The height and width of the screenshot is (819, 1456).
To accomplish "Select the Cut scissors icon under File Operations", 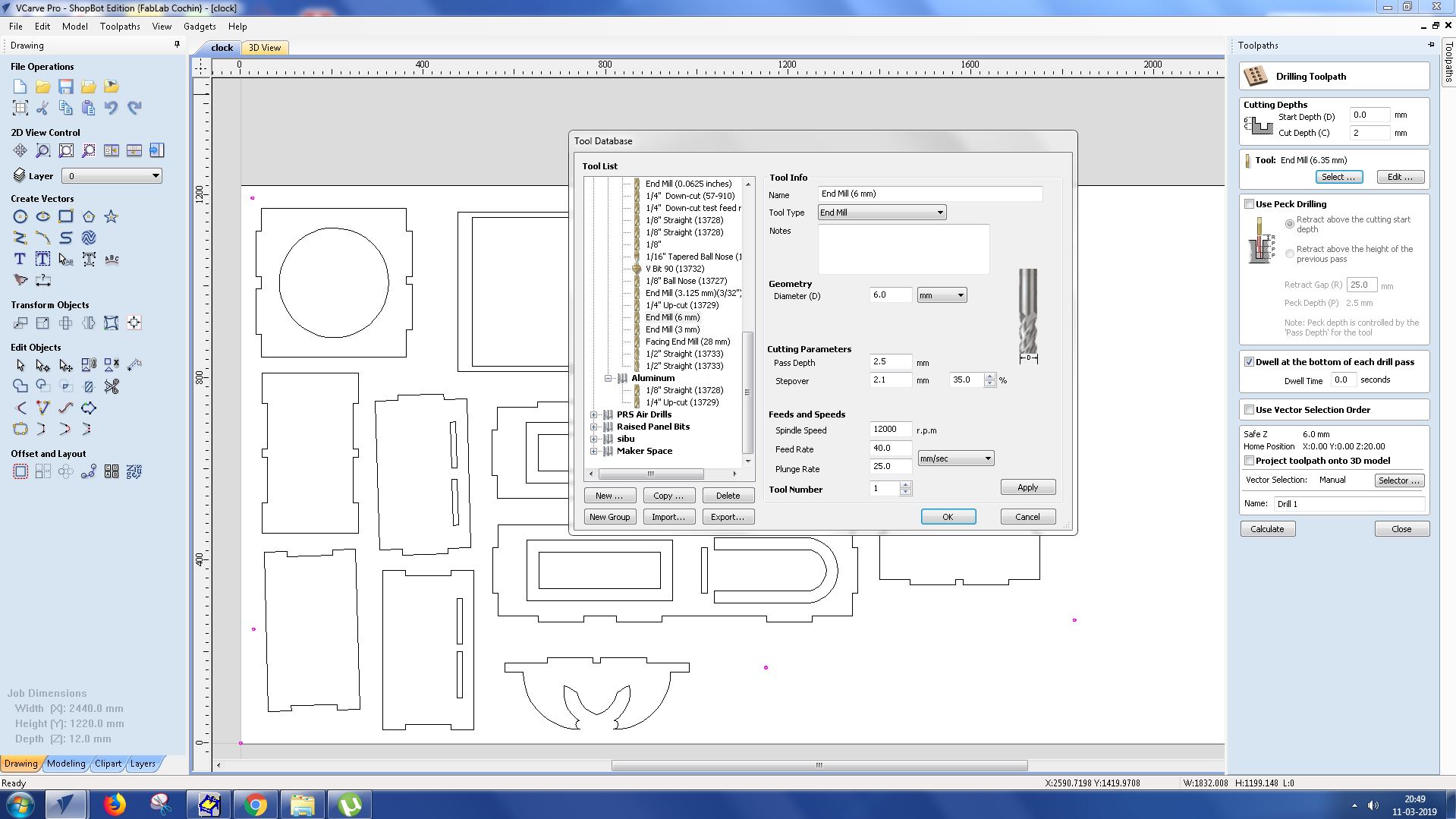I will 43,108.
